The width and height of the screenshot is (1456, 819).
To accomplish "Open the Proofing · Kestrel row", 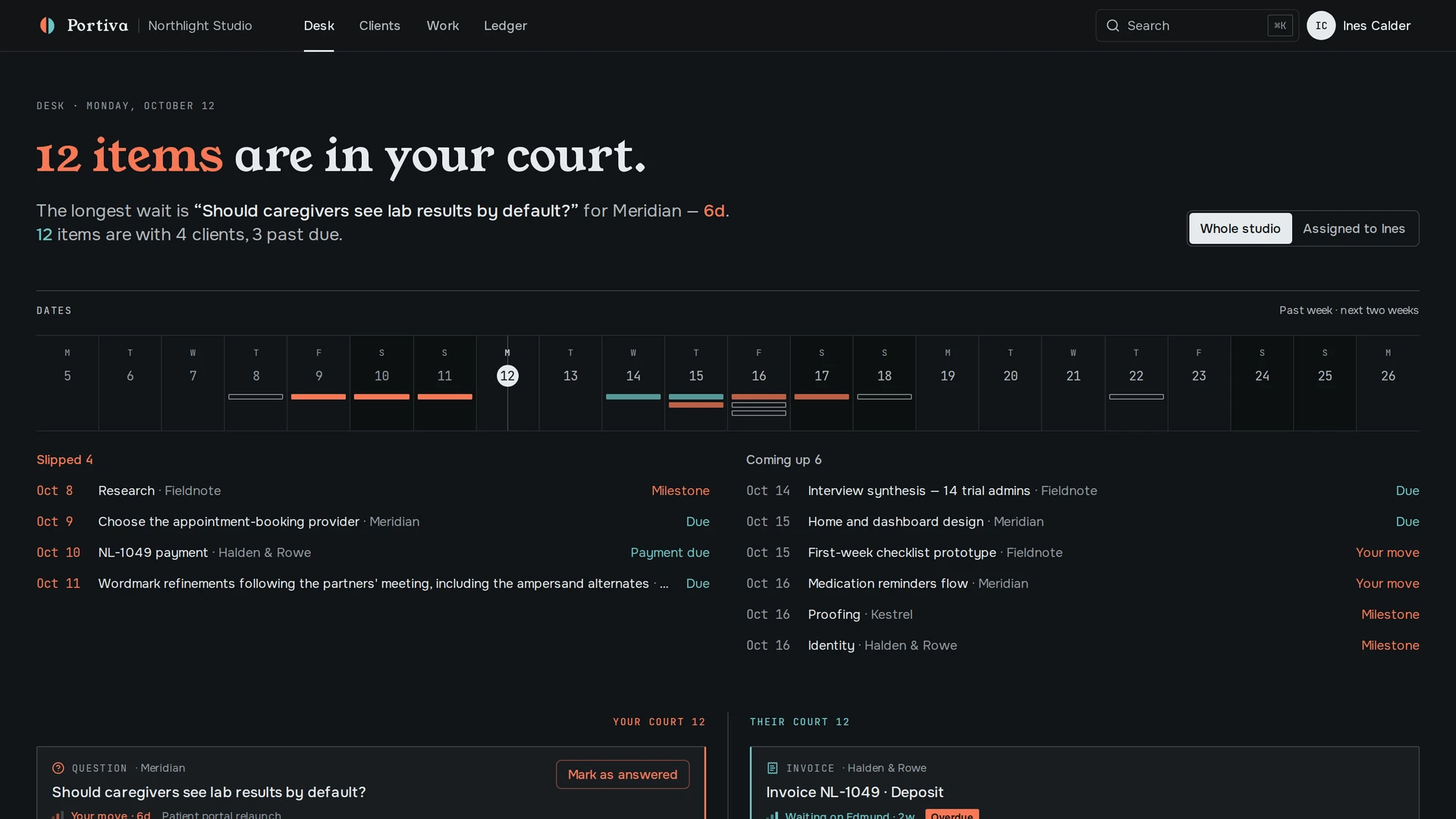I will (x=1083, y=614).
